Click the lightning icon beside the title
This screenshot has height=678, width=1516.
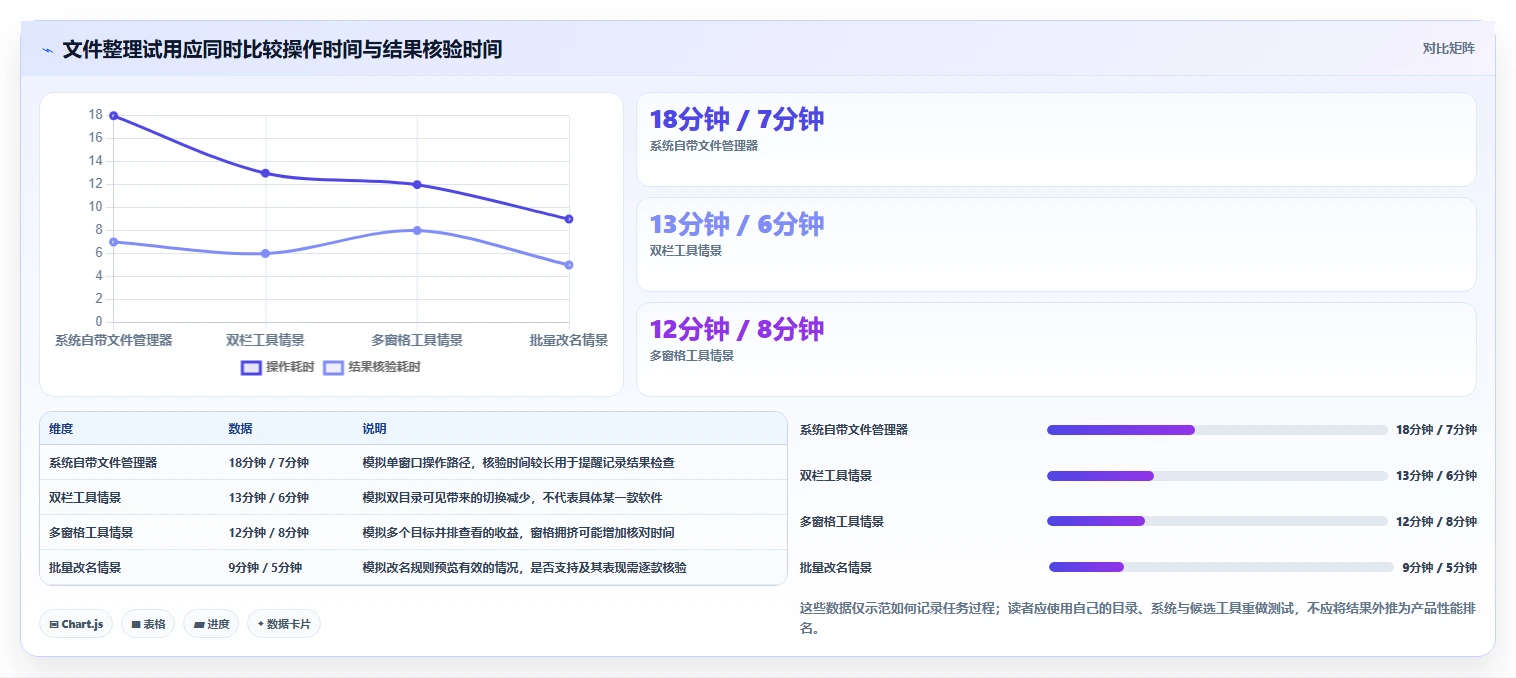[47, 50]
